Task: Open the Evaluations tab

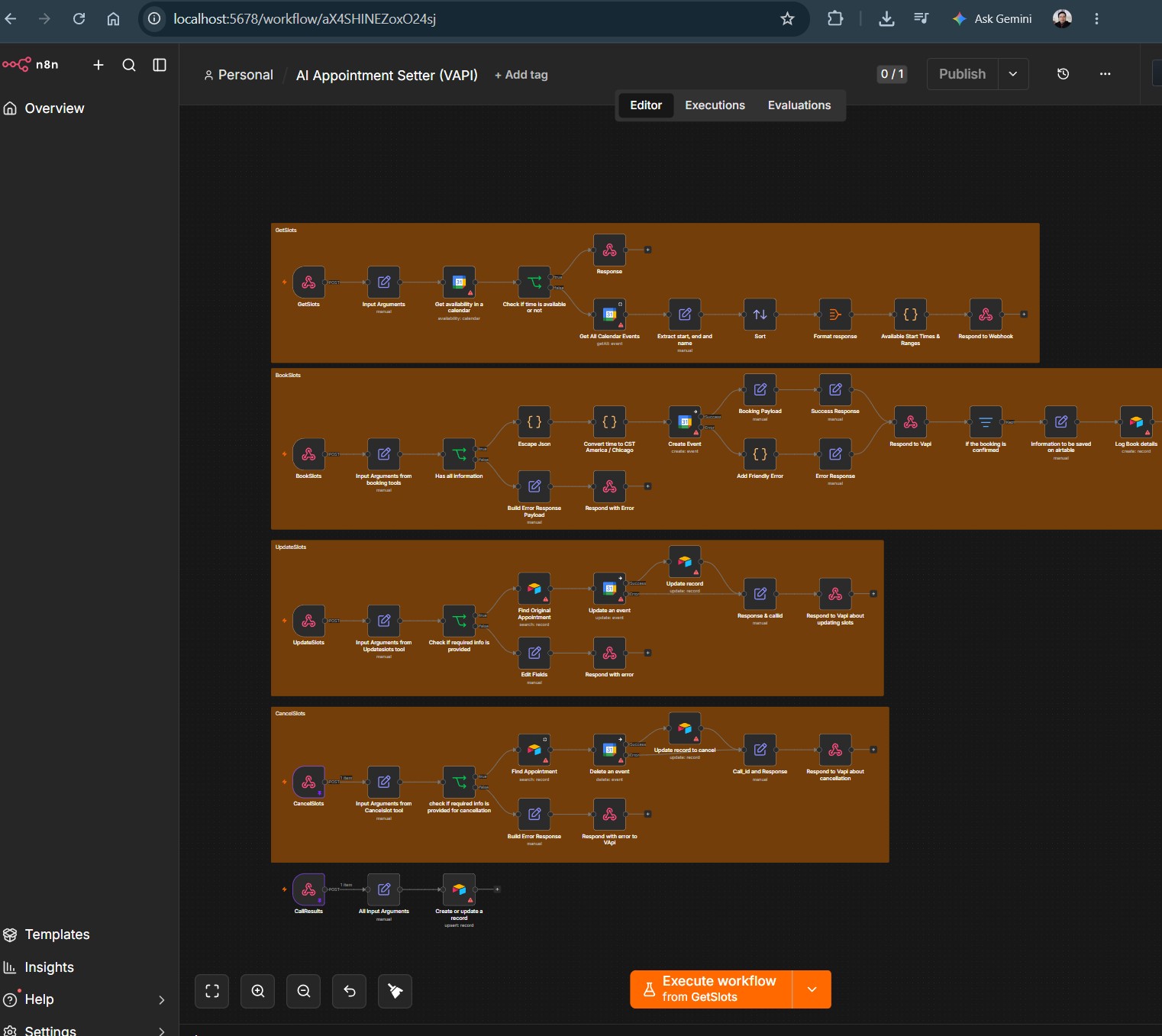Action: coord(799,105)
